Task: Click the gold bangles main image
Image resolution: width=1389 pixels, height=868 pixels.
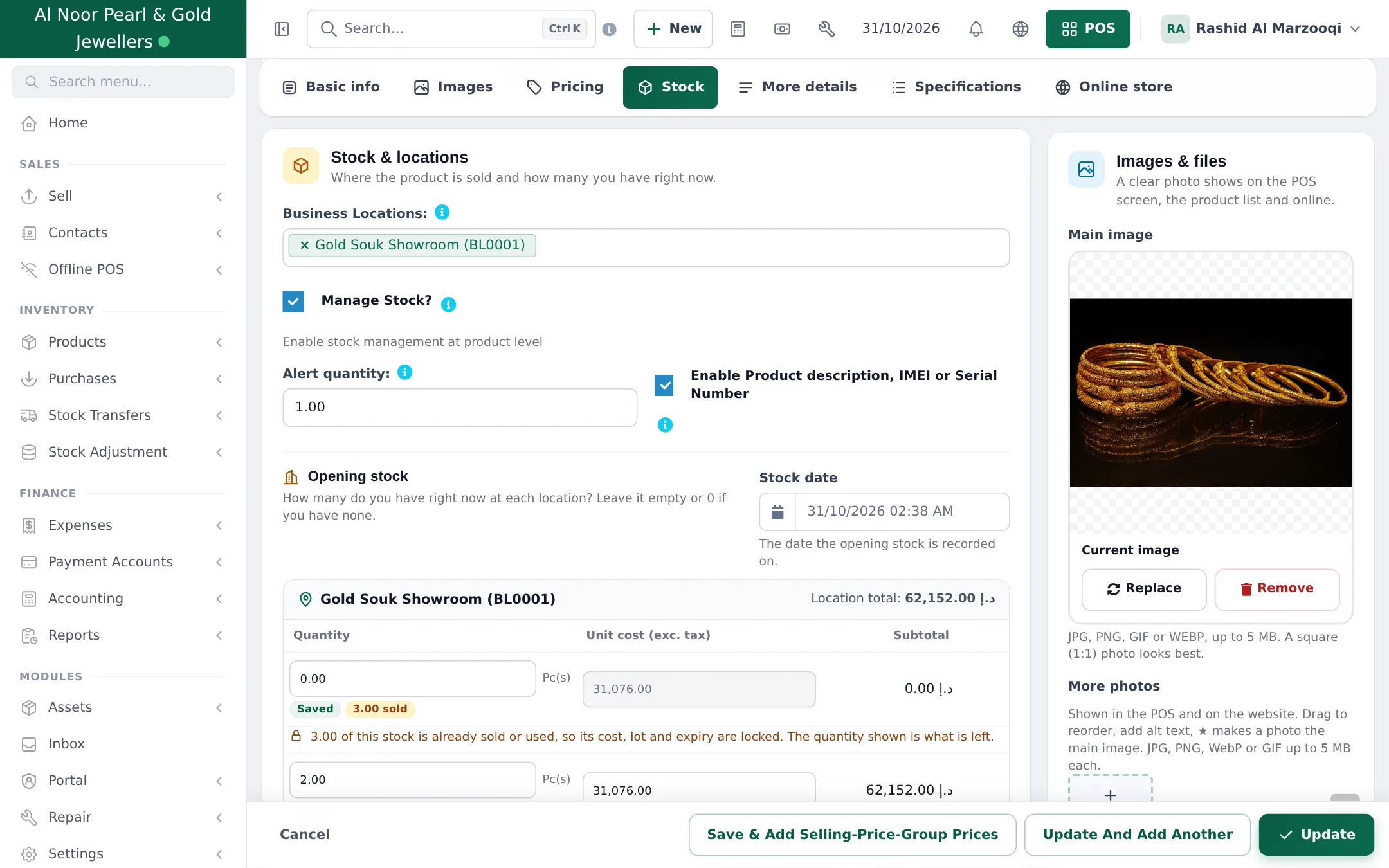Action: tap(1211, 392)
